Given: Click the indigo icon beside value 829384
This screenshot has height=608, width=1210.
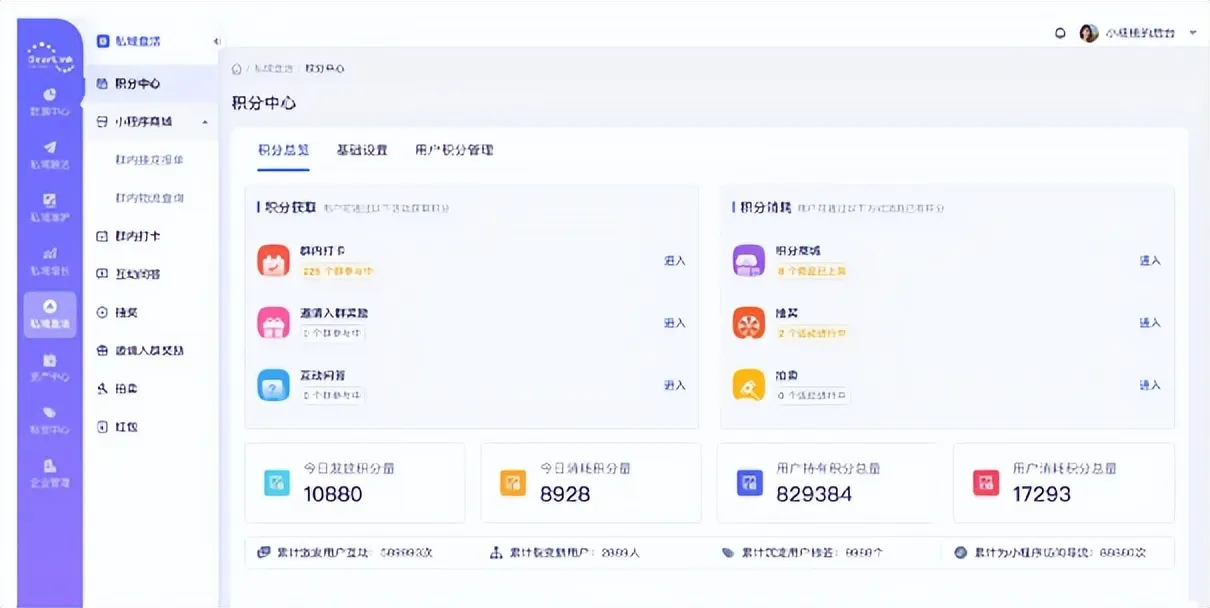Looking at the screenshot, I should (750, 483).
